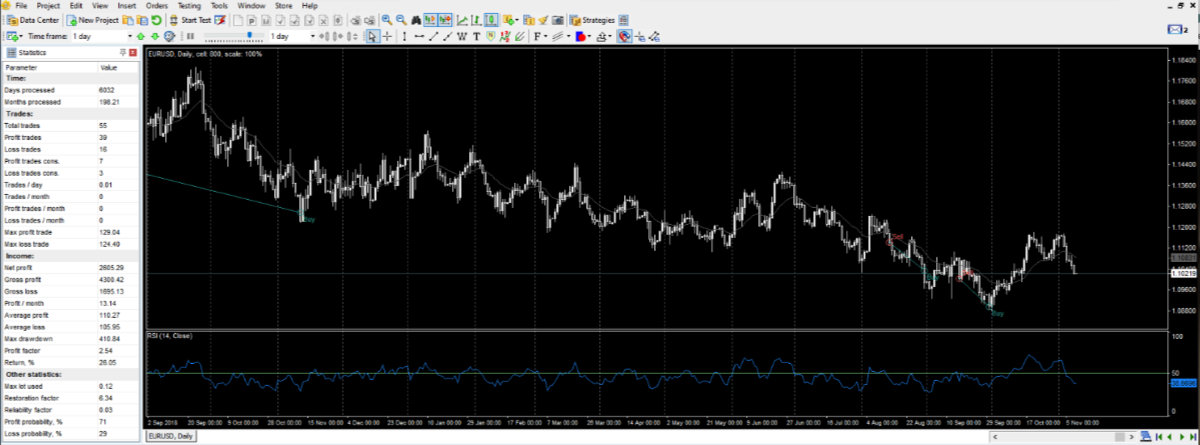1200x445 pixels.
Task: Close the Statistics panel
Action: coord(133,53)
